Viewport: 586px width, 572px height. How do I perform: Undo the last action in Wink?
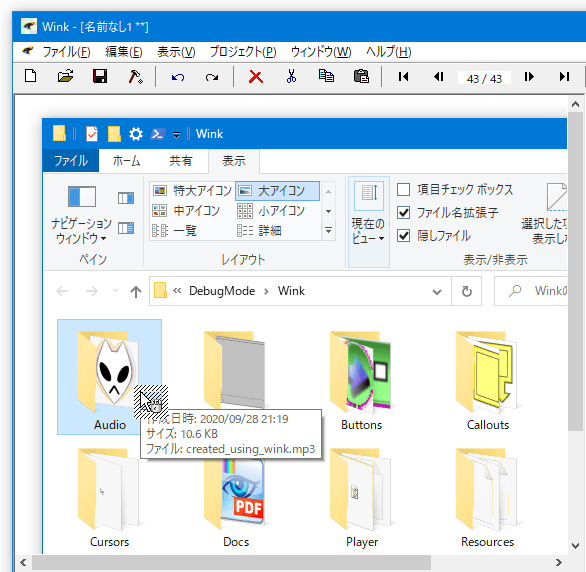click(178, 77)
